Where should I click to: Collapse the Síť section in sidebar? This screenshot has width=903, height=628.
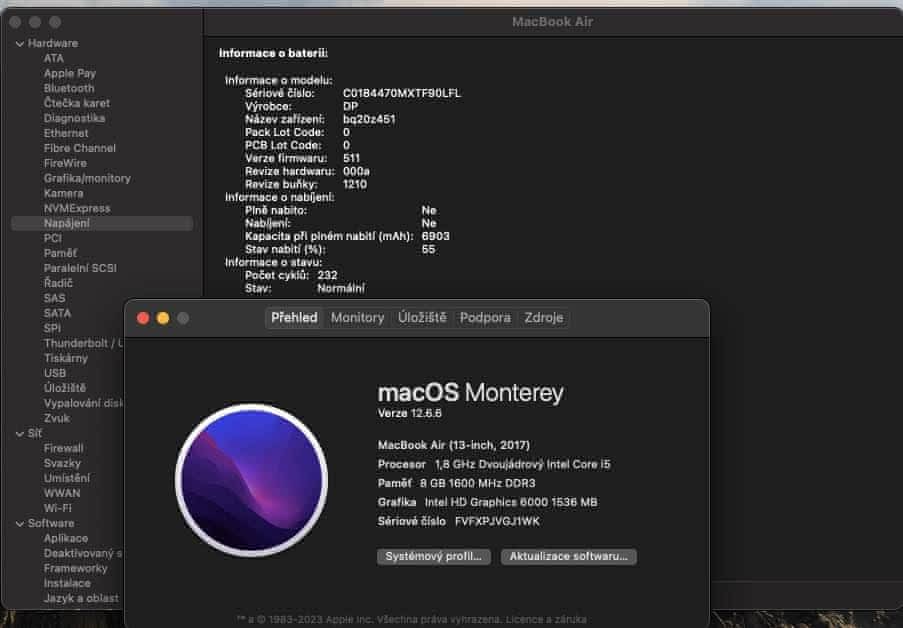(20, 434)
